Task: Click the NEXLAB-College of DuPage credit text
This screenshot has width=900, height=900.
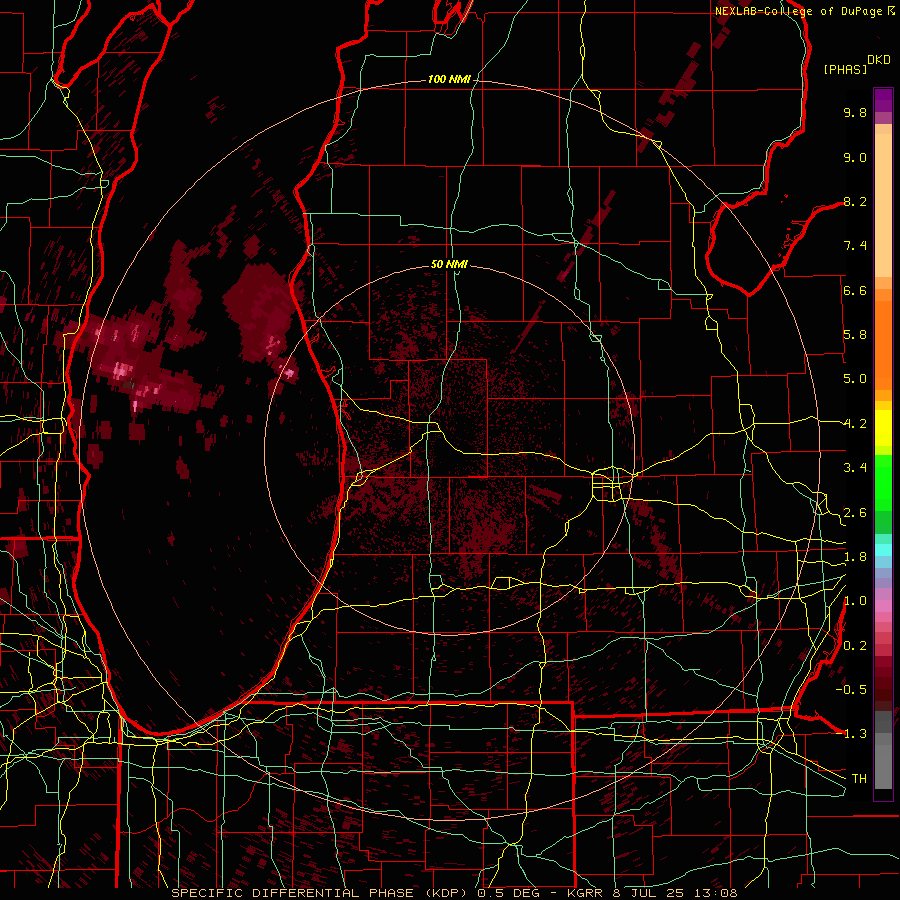Action: pyautogui.click(x=799, y=11)
